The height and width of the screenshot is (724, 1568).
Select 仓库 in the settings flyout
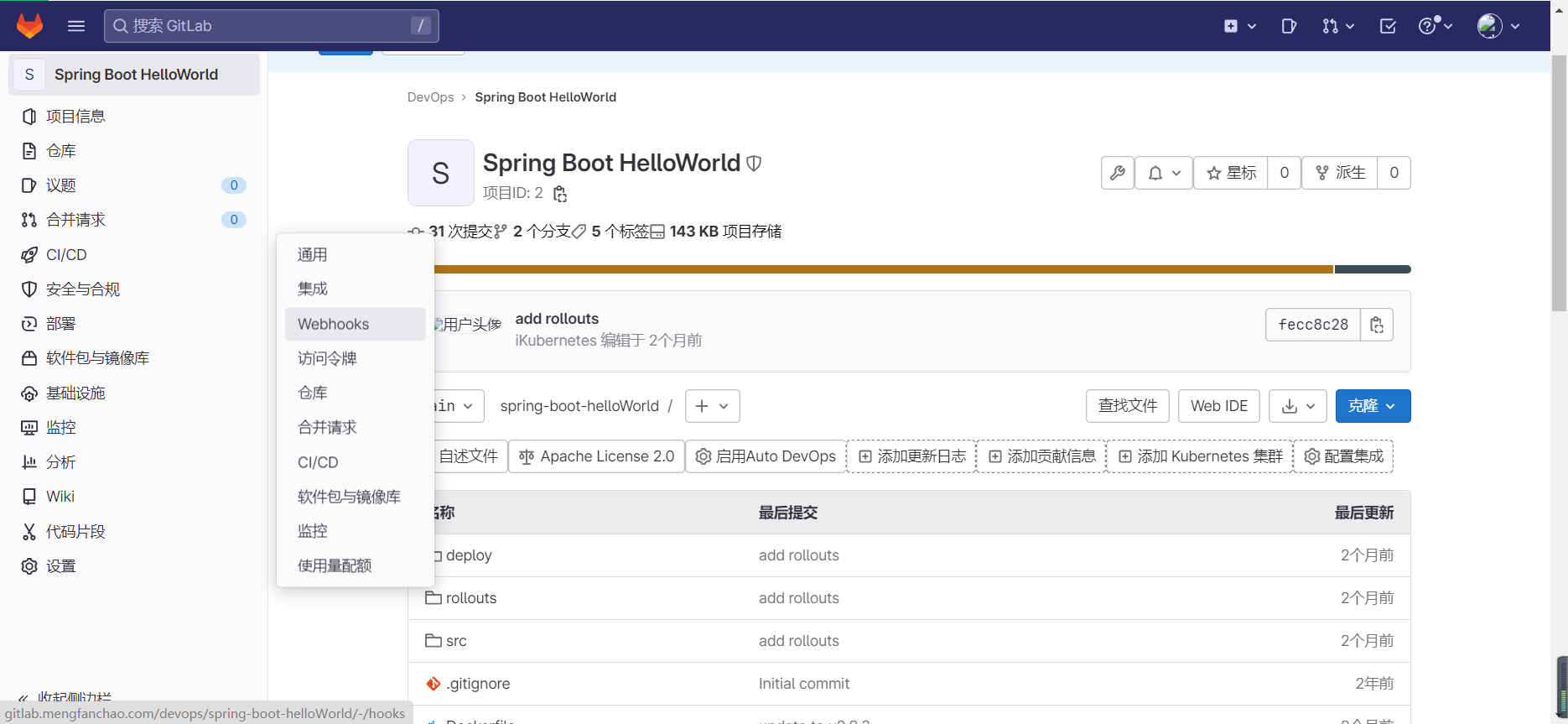click(x=356, y=393)
